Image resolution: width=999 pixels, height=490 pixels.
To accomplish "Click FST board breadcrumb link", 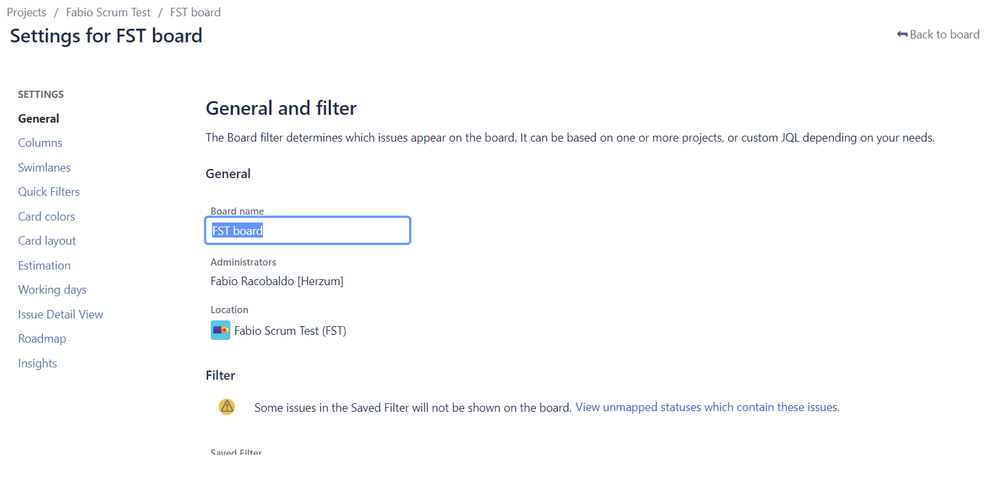I will click(195, 12).
